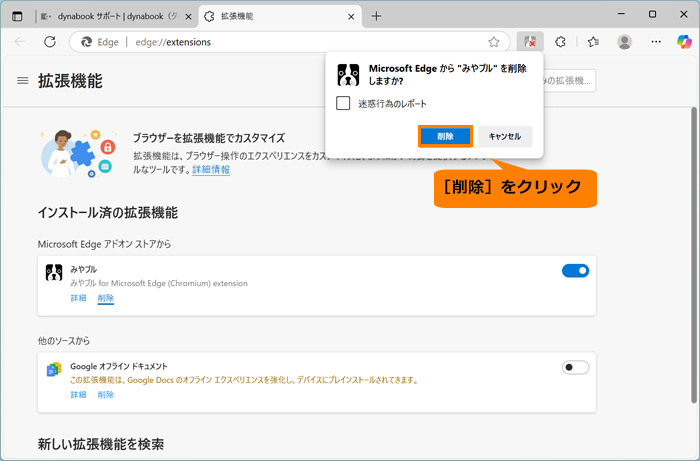Click the インストール済の拡張機能 heading

coord(108,212)
